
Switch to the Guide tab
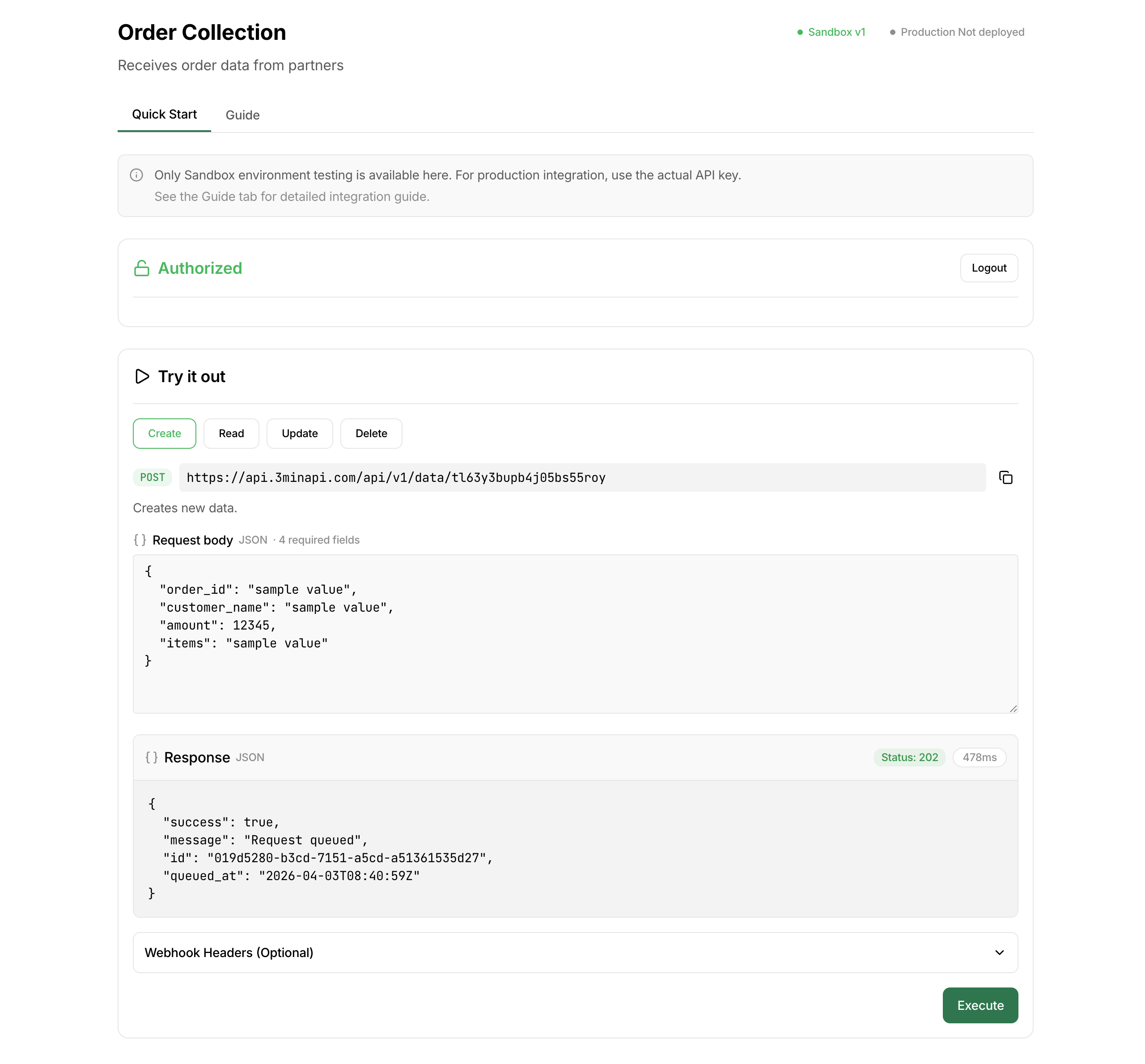[x=242, y=115]
